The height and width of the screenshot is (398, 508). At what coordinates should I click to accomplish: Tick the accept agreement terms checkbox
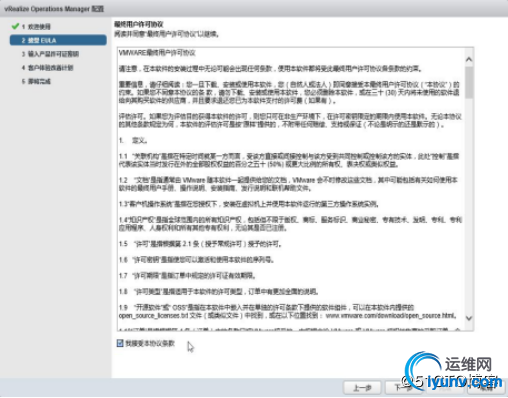(x=120, y=343)
